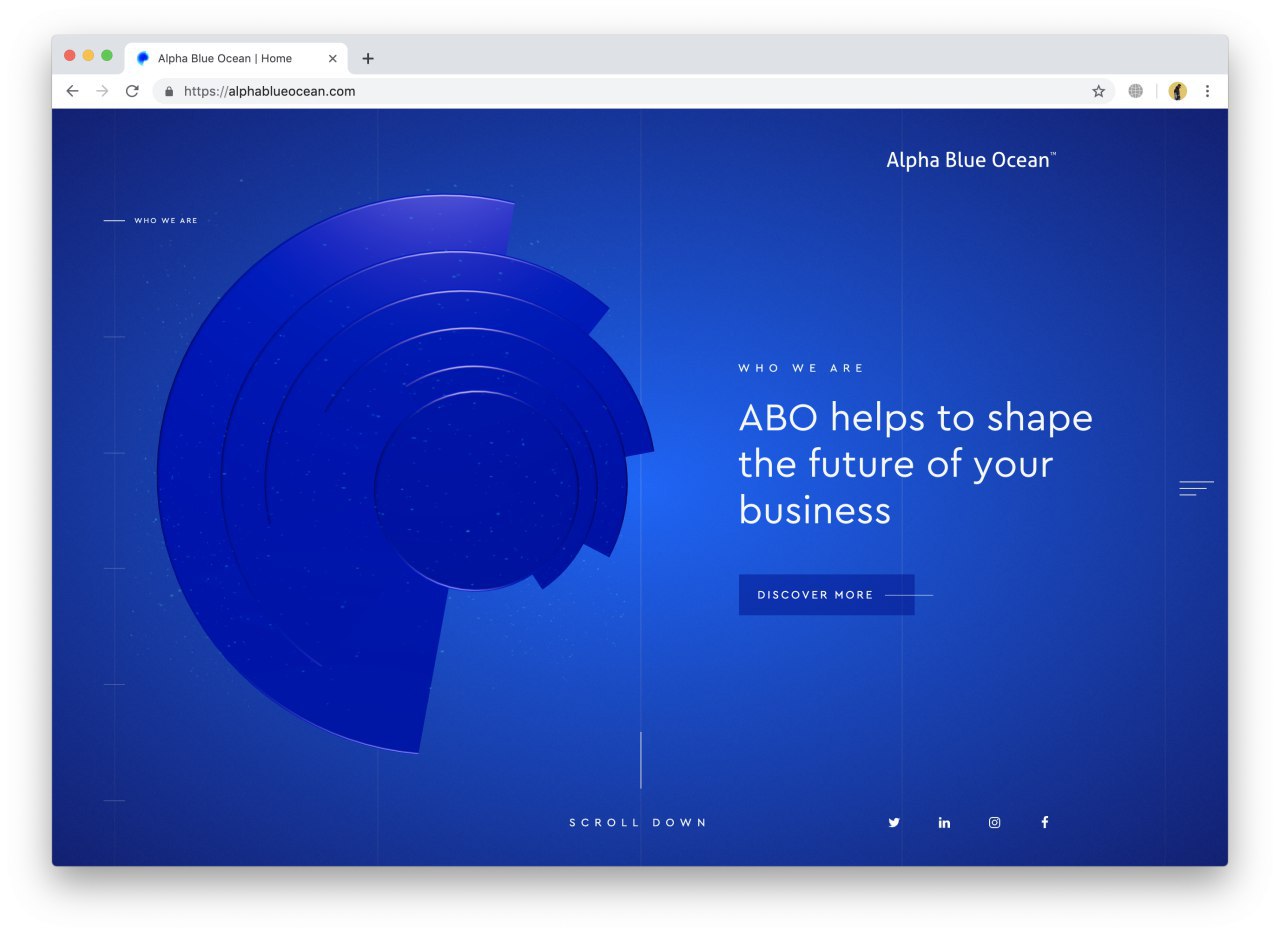
Task: Click the fourth side navigation tick mark
Action: (x=114, y=569)
